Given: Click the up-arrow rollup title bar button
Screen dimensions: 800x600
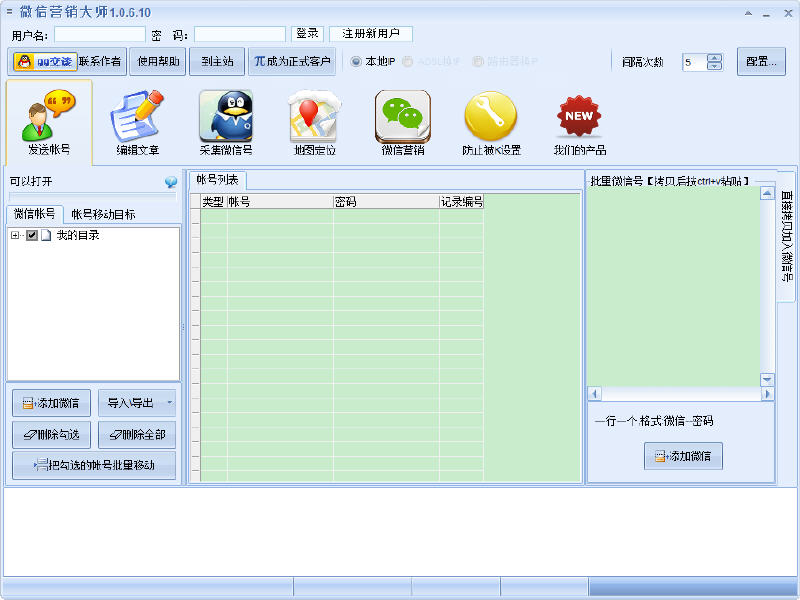Looking at the screenshot, I should point(748,13).
